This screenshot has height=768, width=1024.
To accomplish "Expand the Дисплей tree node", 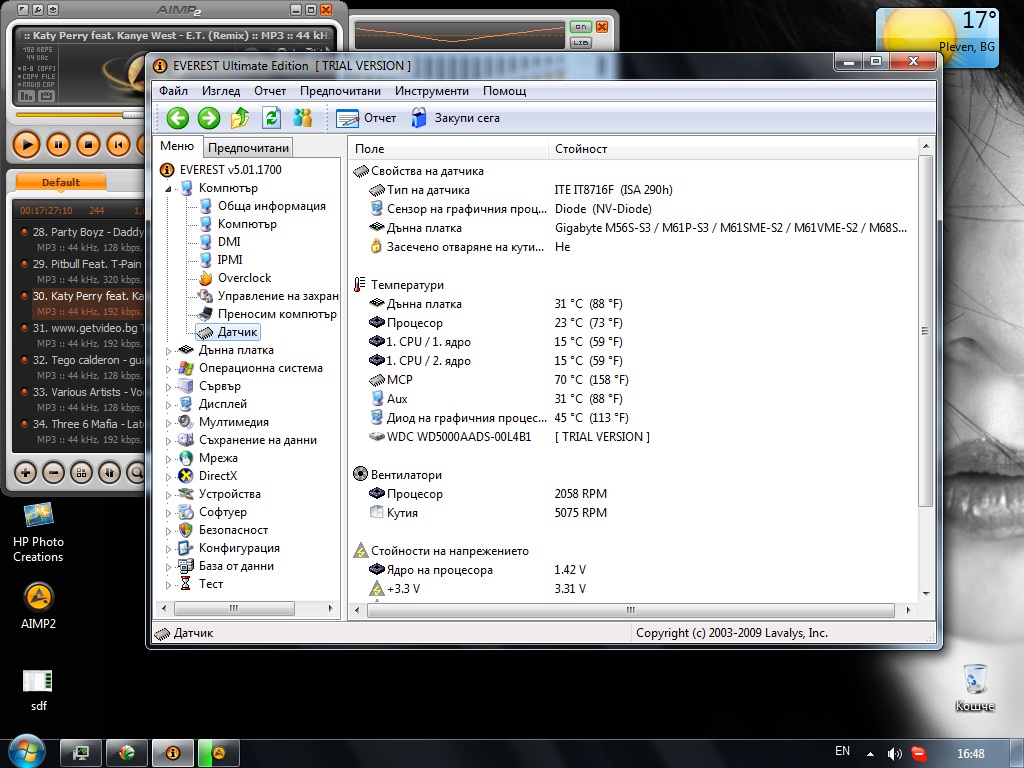I will 168,405.
